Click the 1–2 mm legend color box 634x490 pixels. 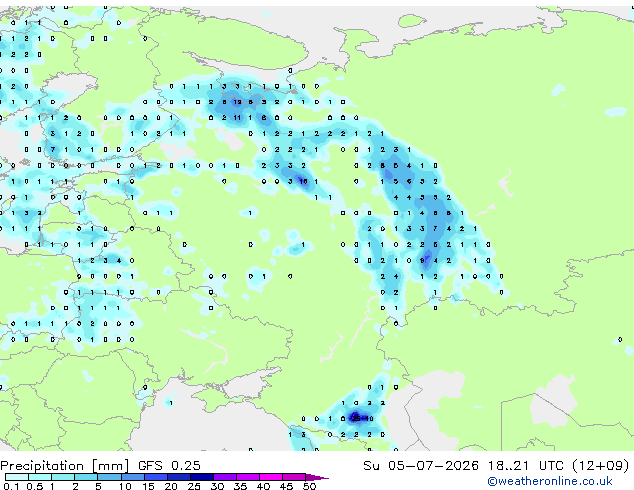(x=63, y=477)
